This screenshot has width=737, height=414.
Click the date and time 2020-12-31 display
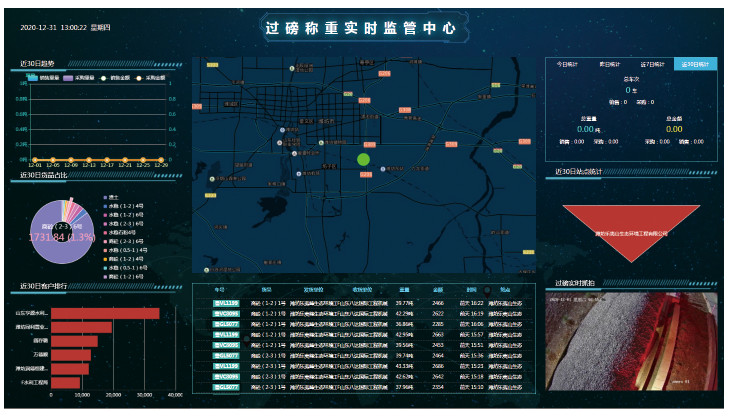(x=65, y=28)
